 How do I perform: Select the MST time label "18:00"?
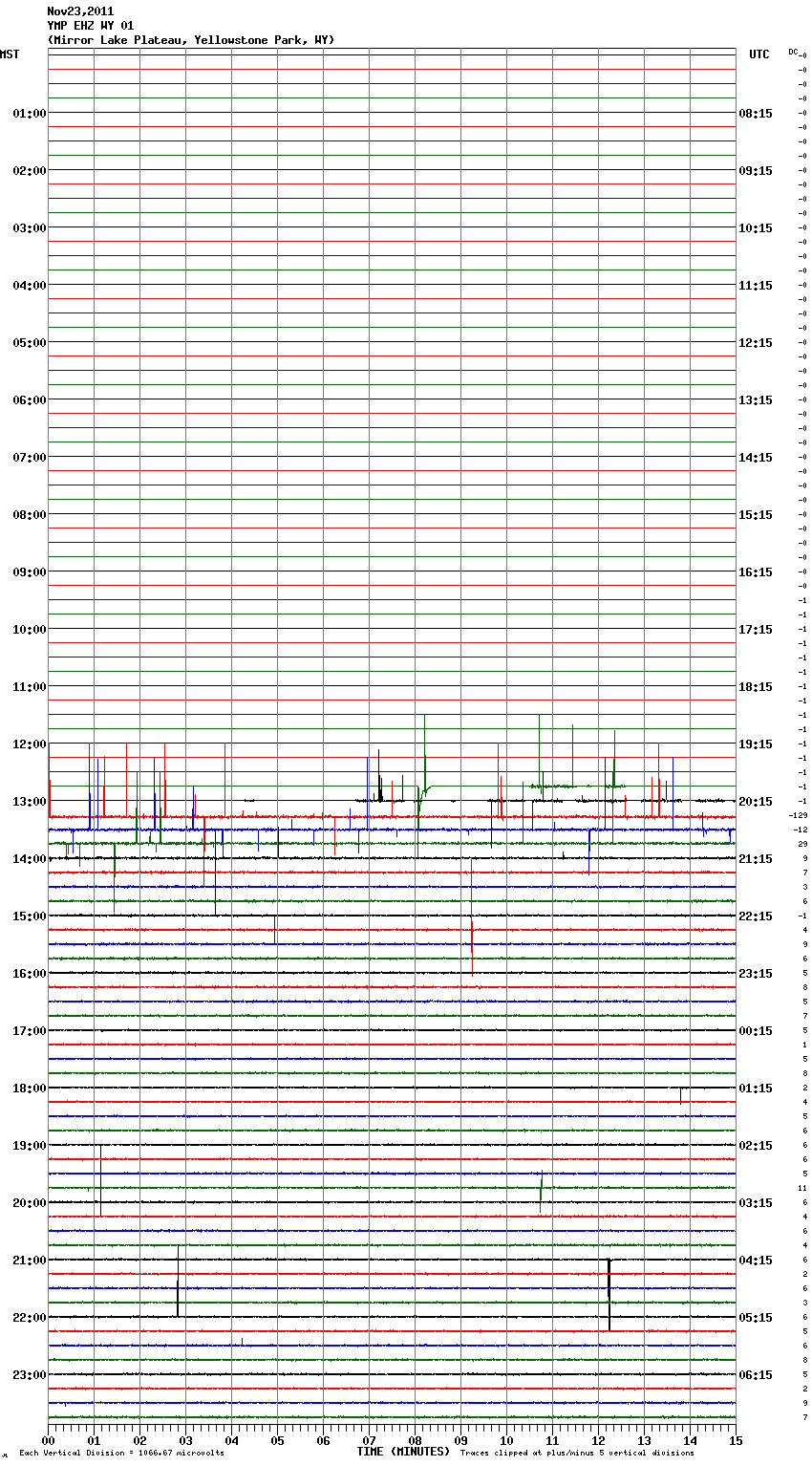(x=30, y=1089)
